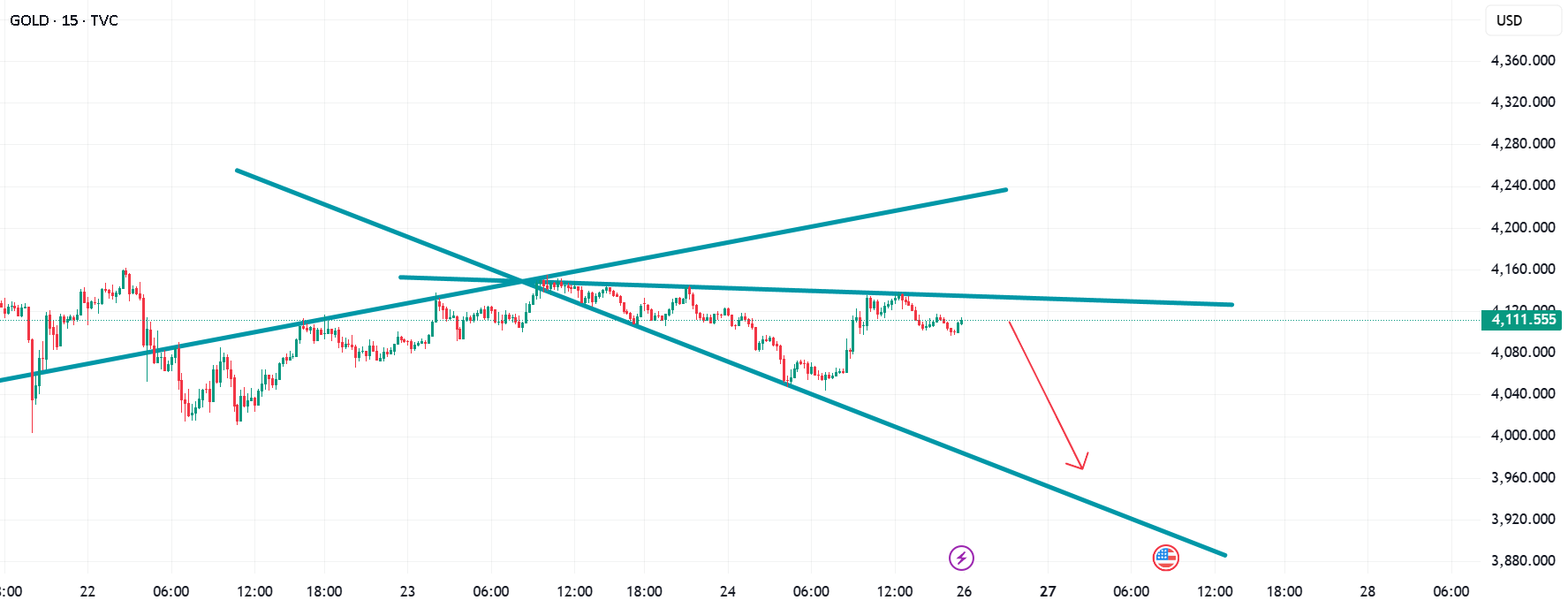Open the USD currency selector
Image resolution: width=1568 pixels, height=608 pixels.
tap(1523, 20)
